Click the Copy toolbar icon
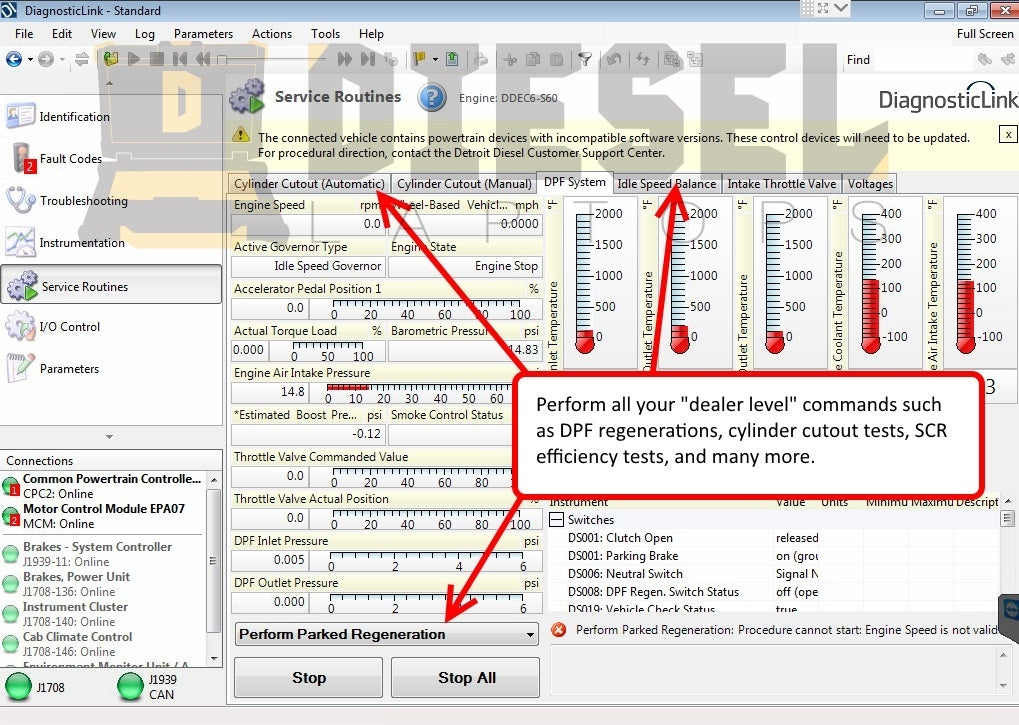The width and height of the screenshot is (1019, 725). pos(533,59)
